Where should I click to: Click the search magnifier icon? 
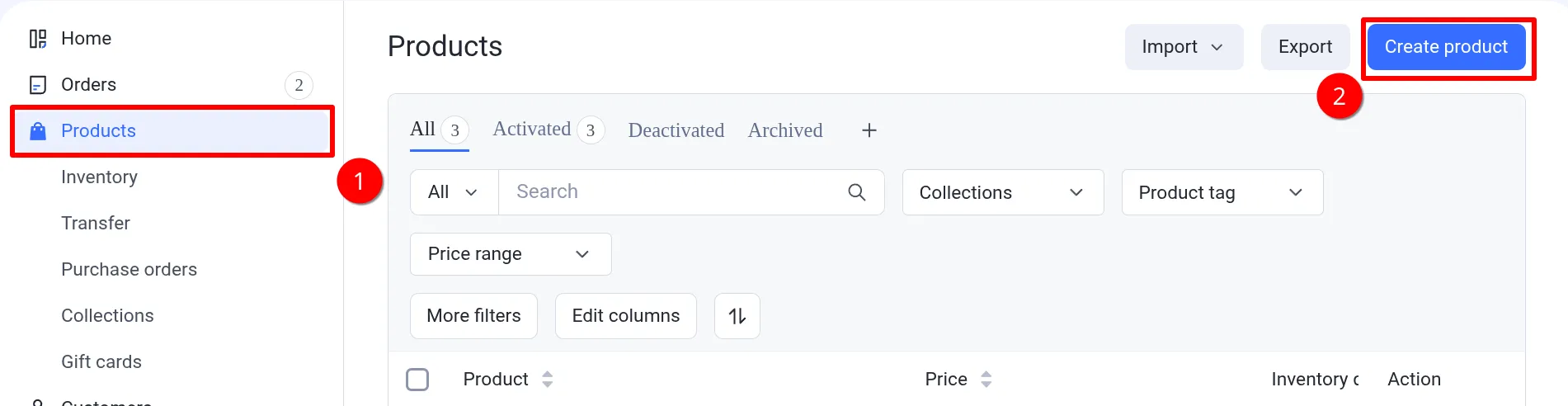(857, 192)
